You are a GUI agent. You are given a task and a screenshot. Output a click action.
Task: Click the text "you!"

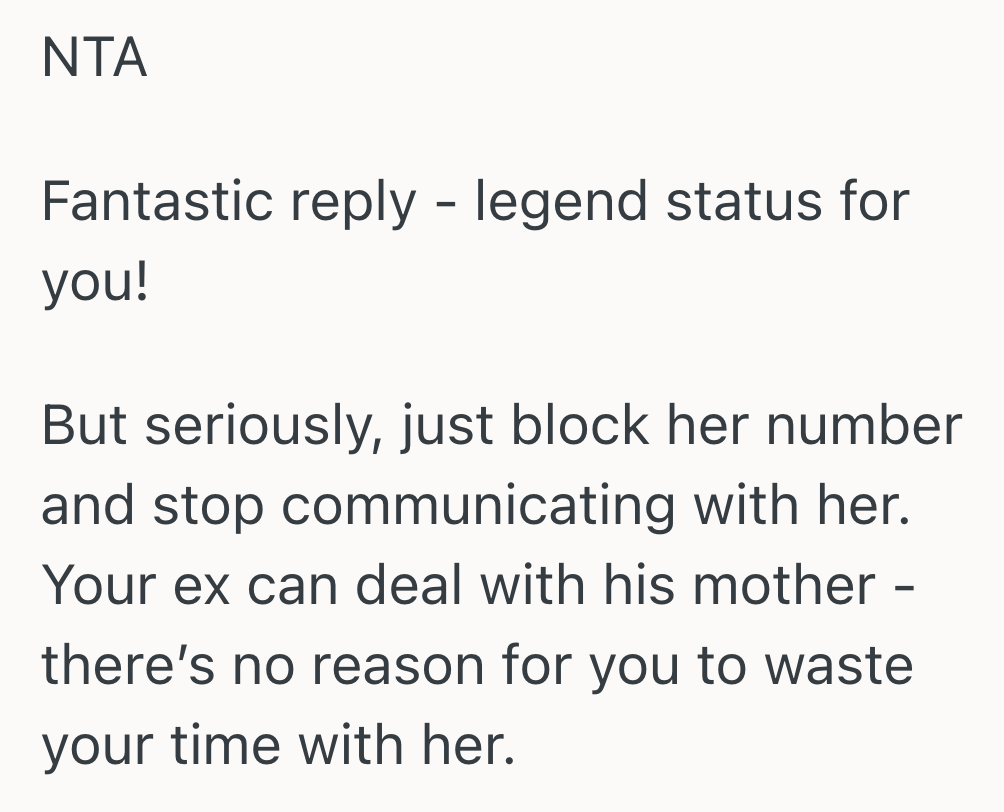coord(95,285)
